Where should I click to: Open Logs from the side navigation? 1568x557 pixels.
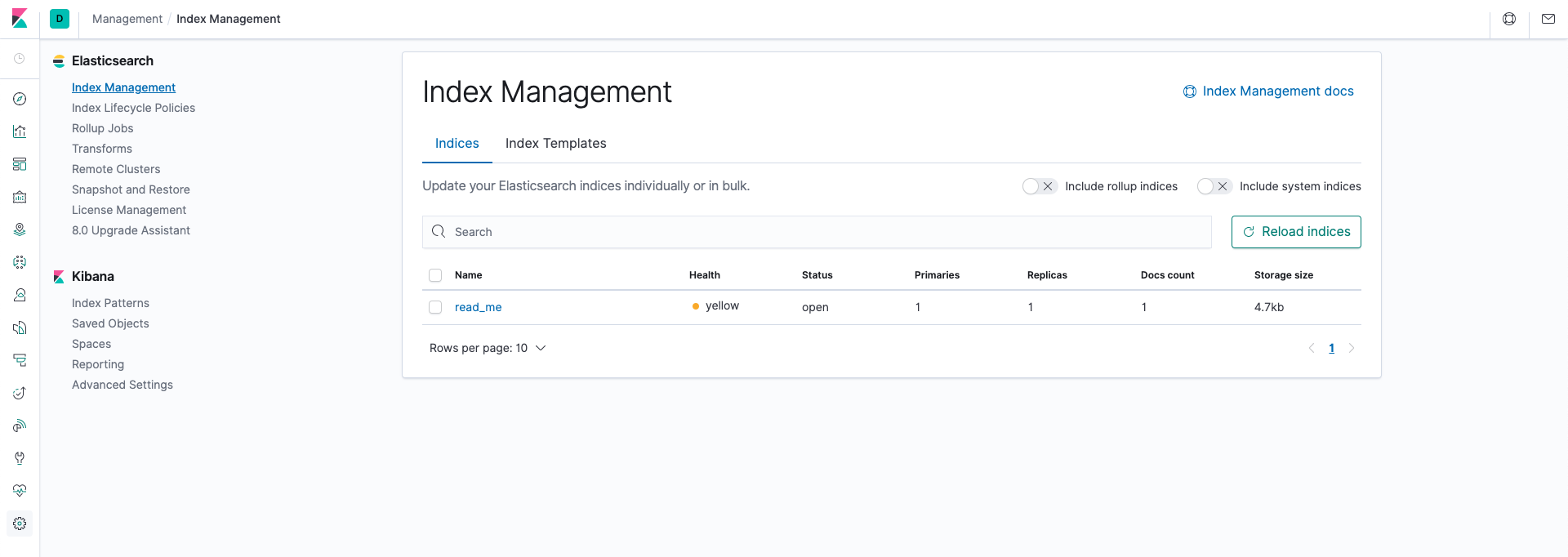20,328
